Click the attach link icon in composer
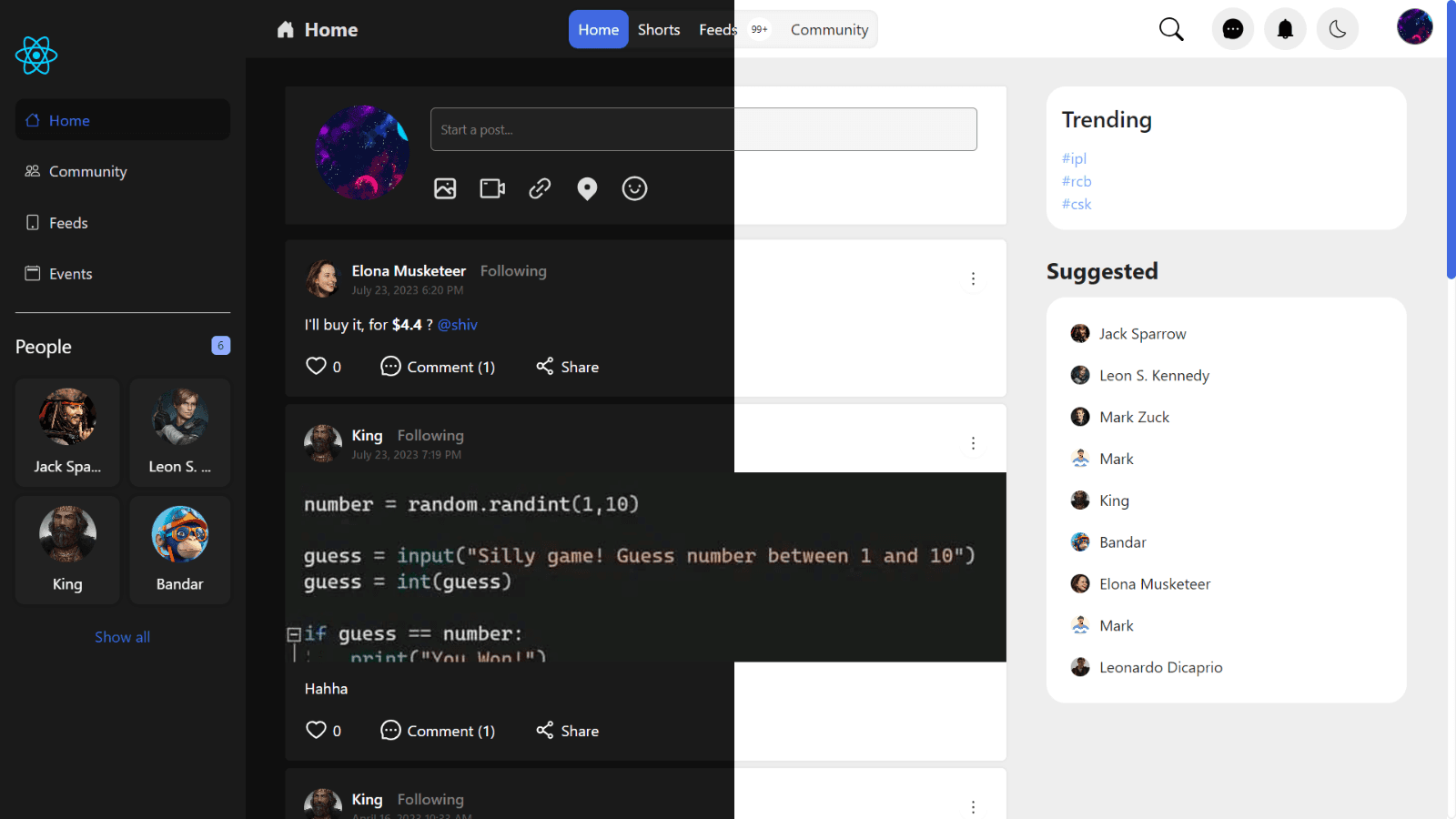Viewport: 1456px width, 819px height. coord(540,188)
